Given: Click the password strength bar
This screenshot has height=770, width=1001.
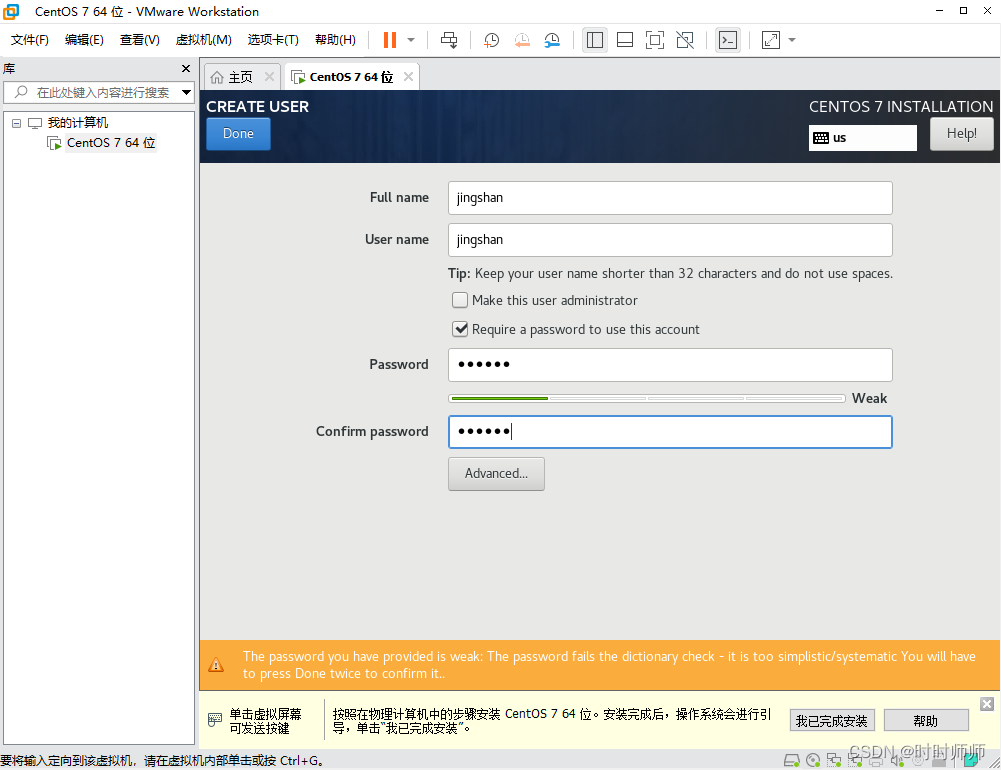Looking at the screenshot, I should point(647,398).
